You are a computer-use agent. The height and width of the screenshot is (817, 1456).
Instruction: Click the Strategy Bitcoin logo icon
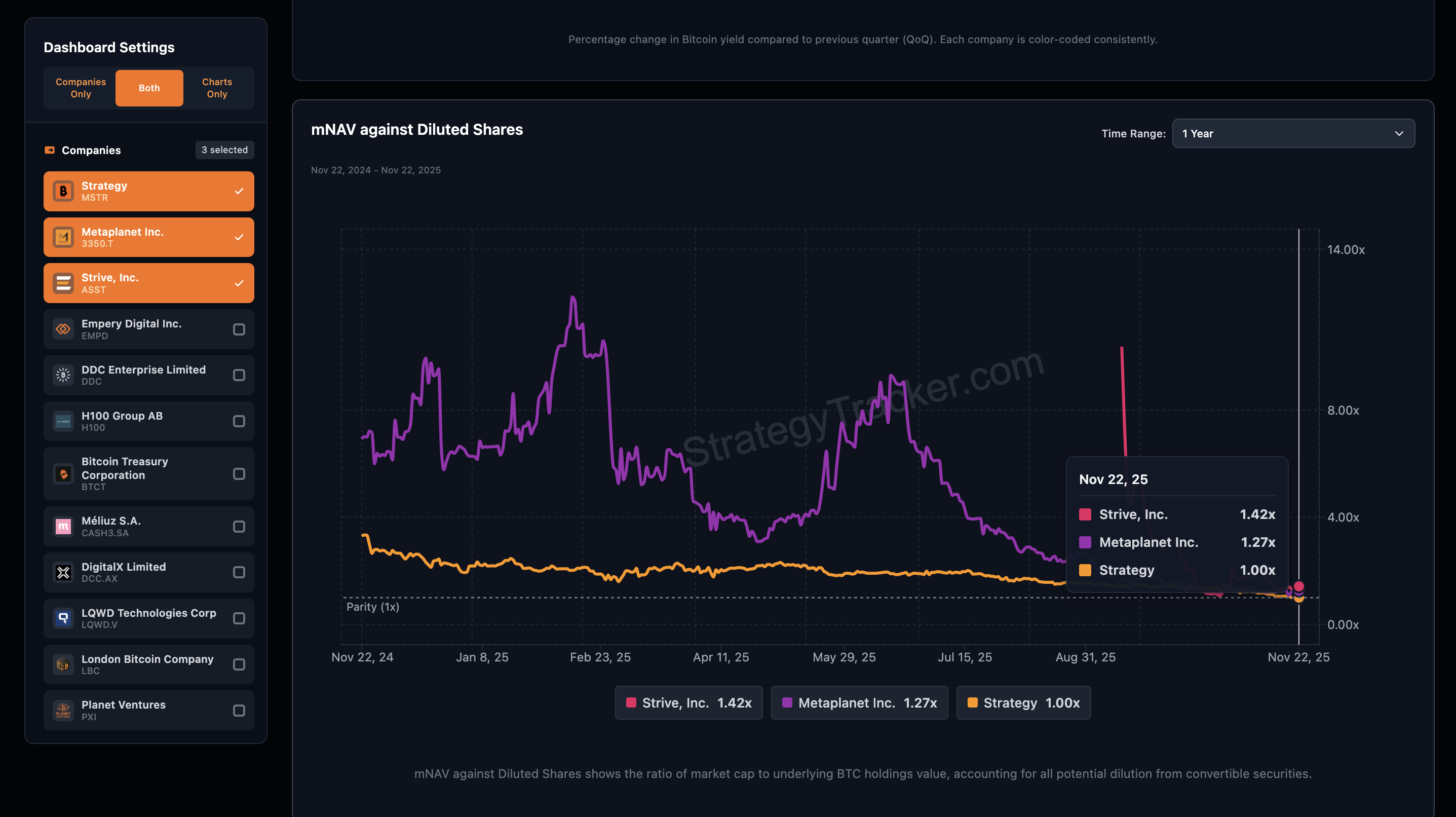click(x=63, y=191)
